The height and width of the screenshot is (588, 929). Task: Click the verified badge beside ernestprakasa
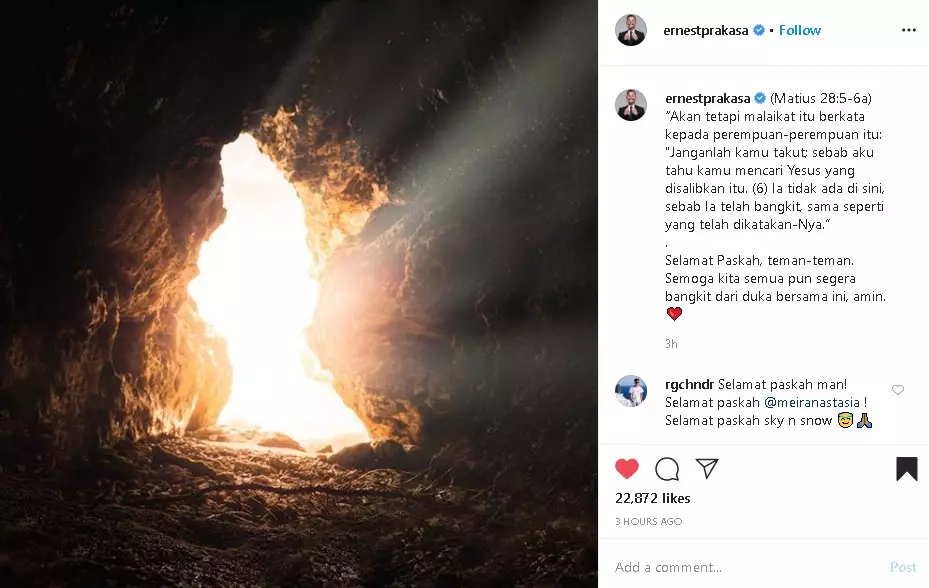[x=758, y=30]
